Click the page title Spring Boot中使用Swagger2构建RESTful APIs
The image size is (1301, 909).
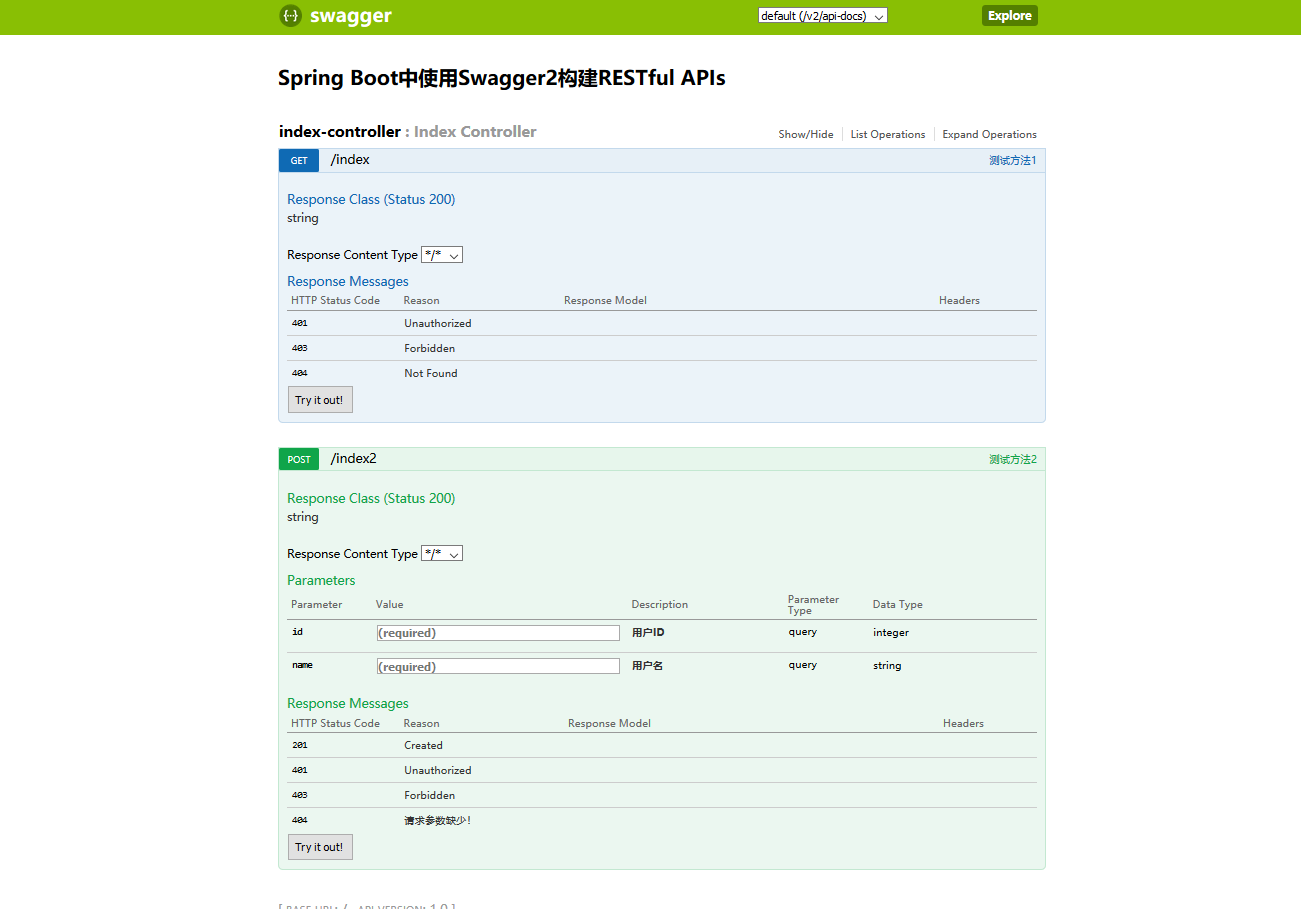[502, 78]
